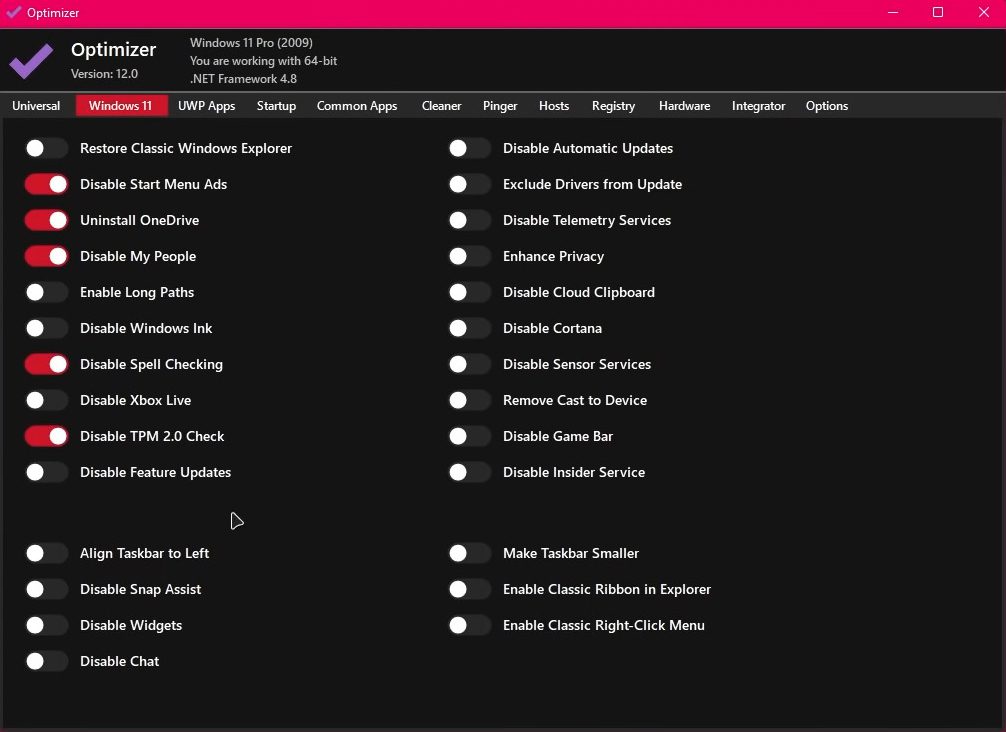Toggle Disable Snap Assist switch
This screenshot has height=732, width=1006.
46,589
